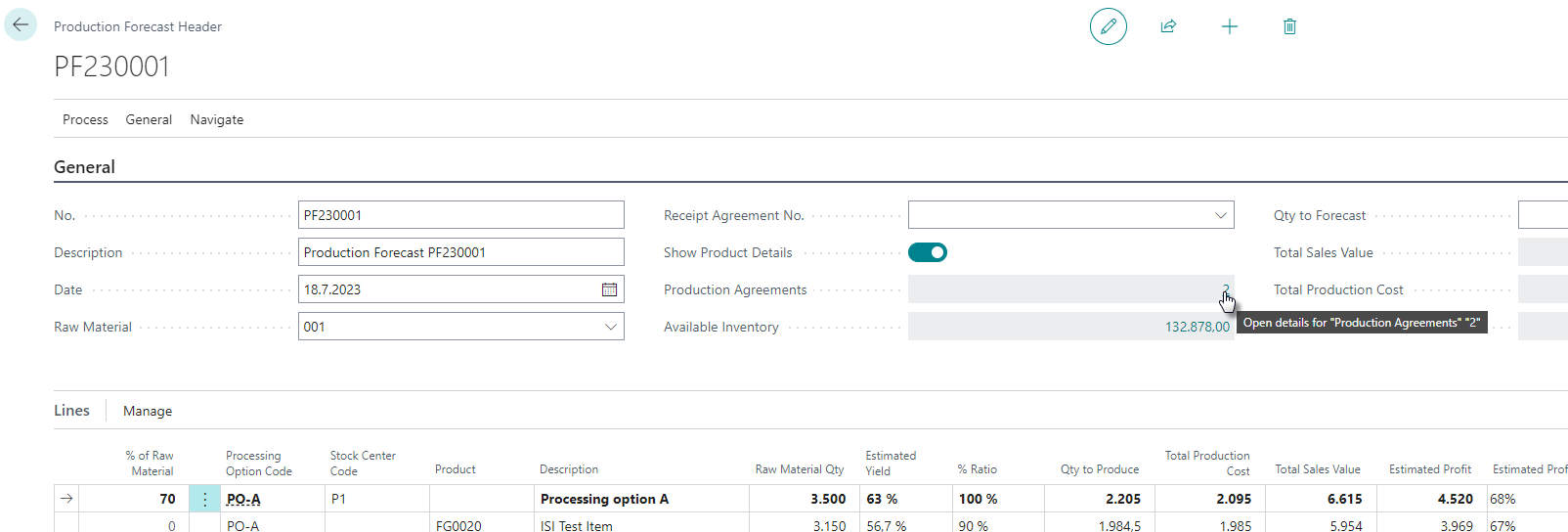Create new record with plus icon

1229,26
